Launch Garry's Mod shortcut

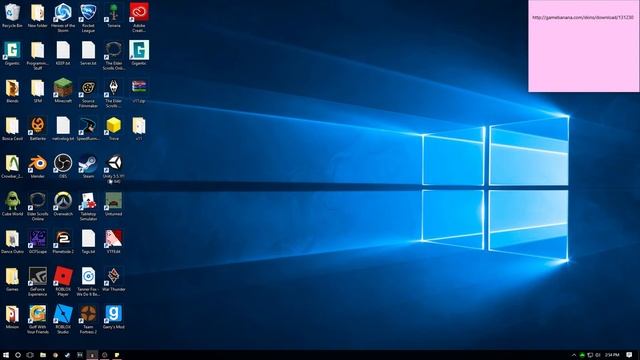113,317
